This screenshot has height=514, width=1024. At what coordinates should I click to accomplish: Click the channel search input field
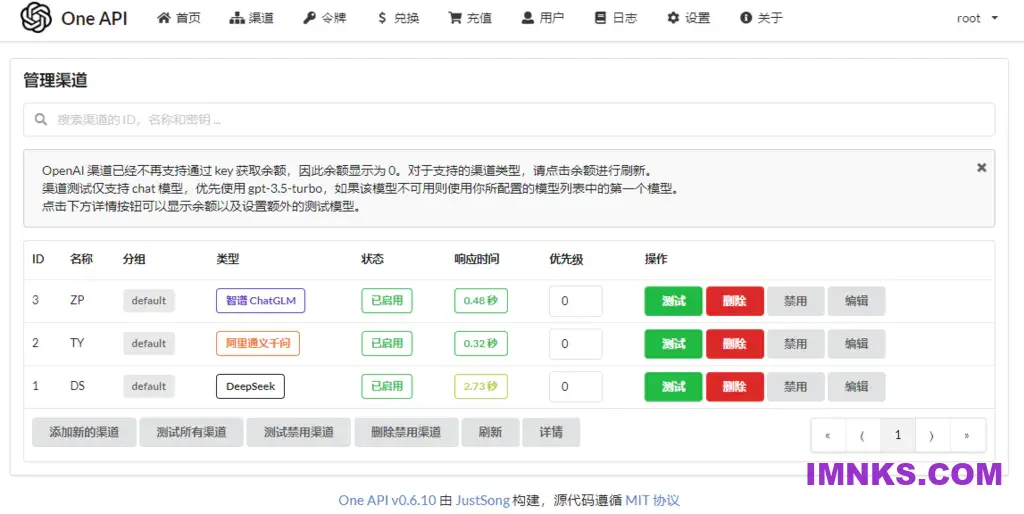pyautogui.click(x=509, y=120)
